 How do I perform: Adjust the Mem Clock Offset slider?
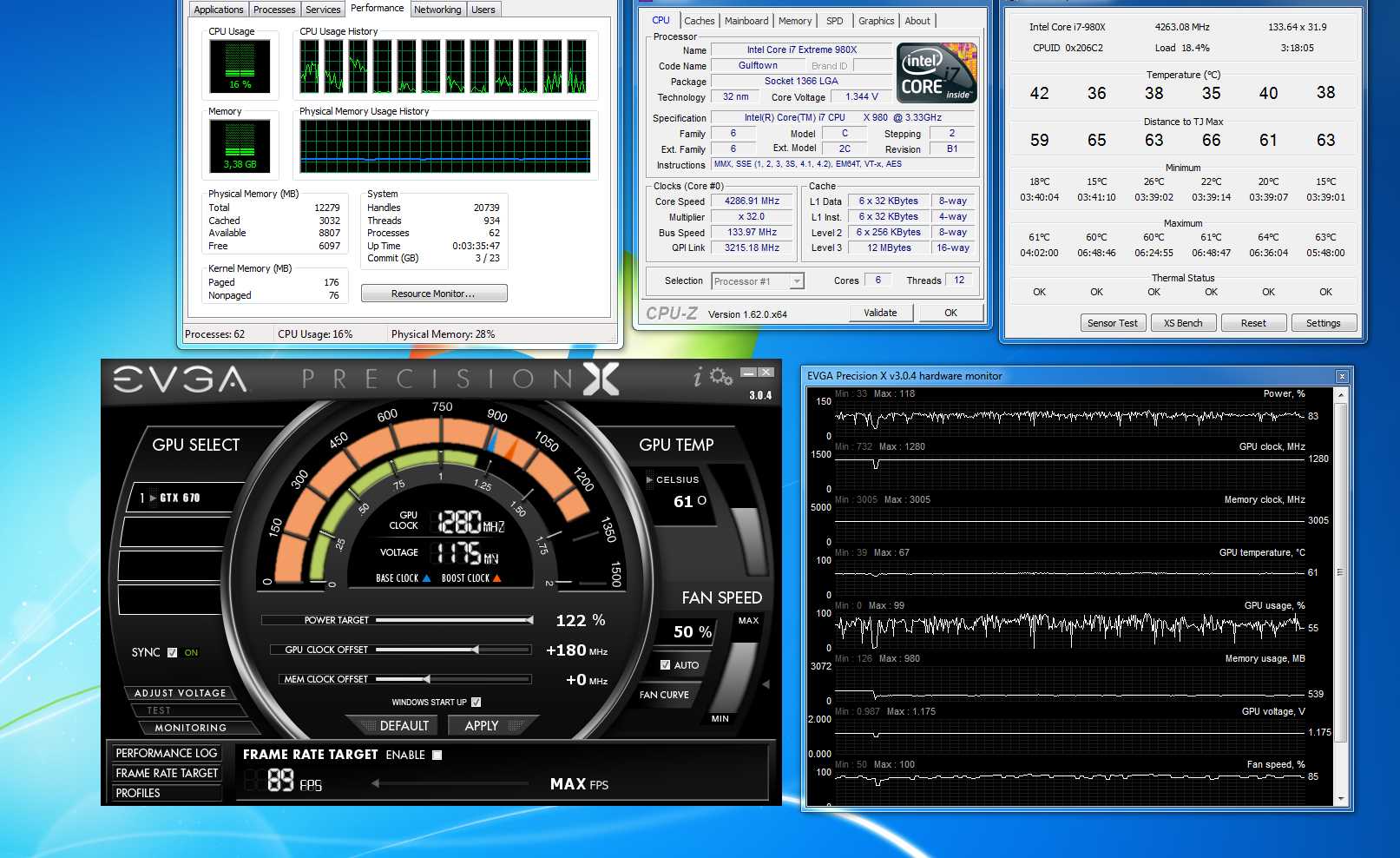454,679
